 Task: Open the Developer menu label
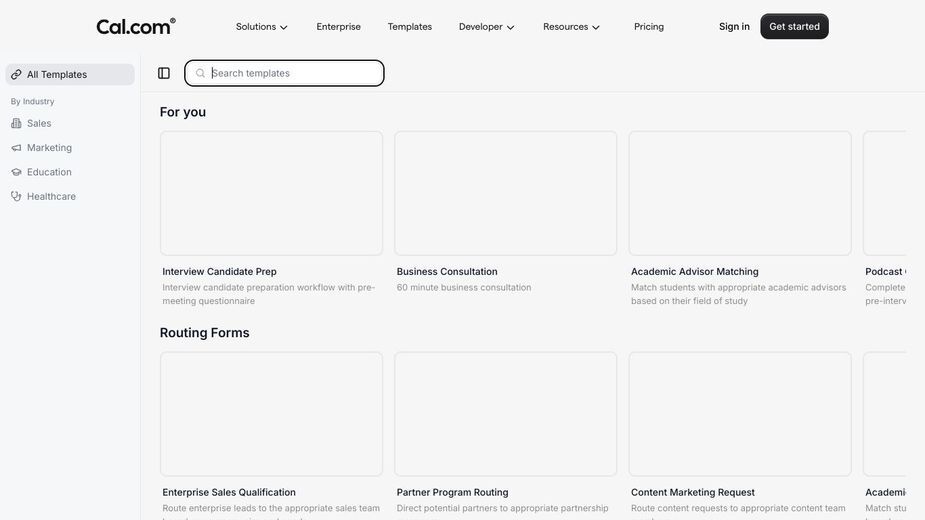(481, 27)
